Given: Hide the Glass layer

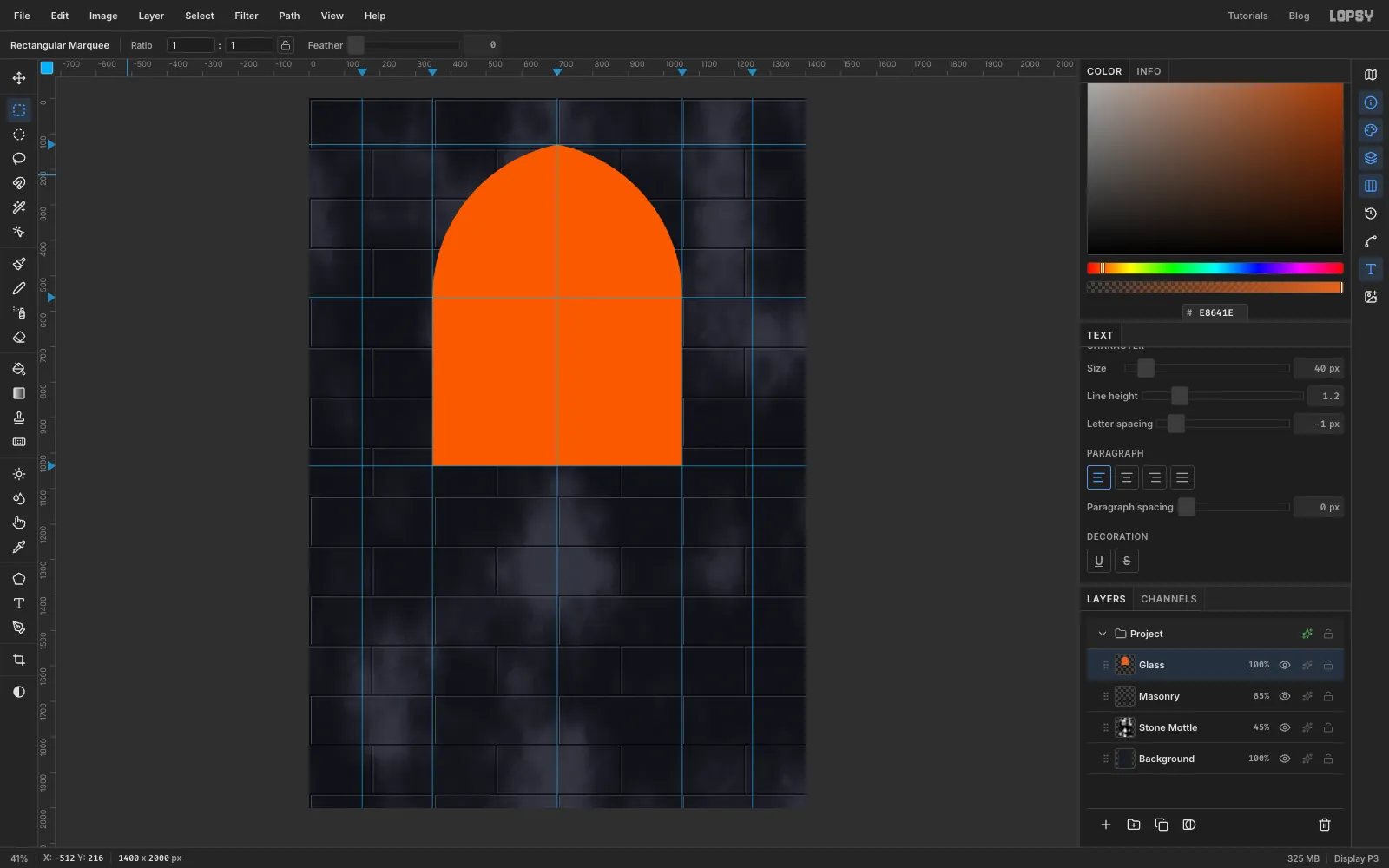Looking at the screenshot, I should click(1285, 665).
